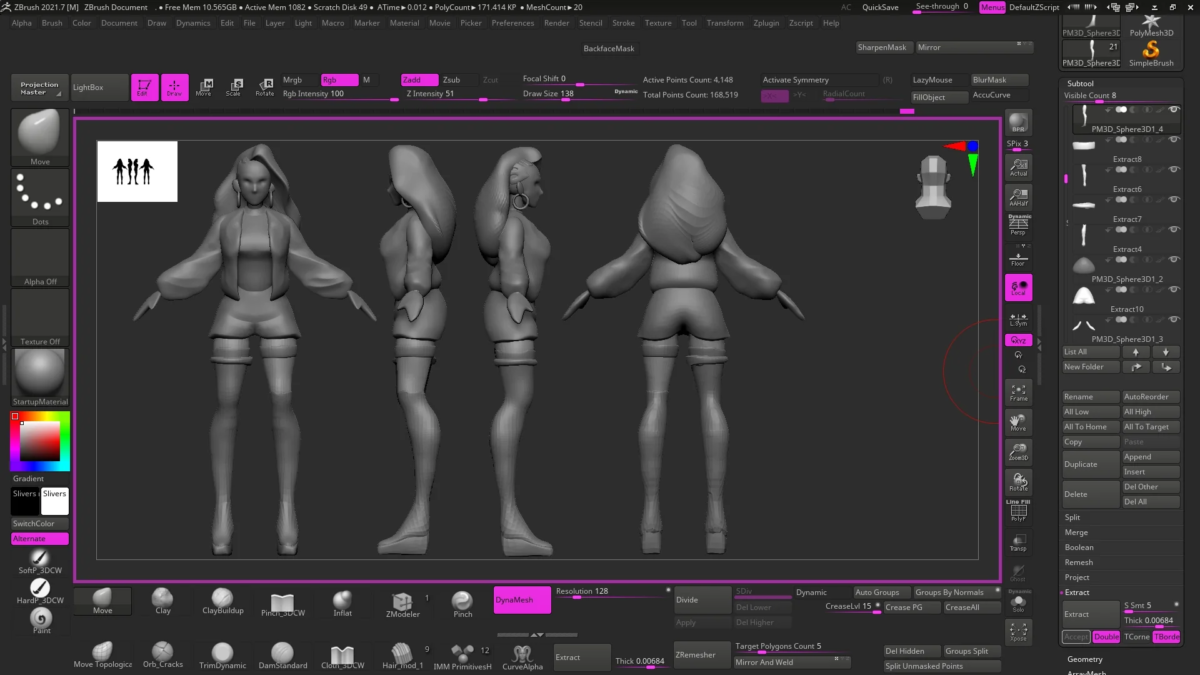The image size is (1200, 675).
Task: Open the Stroke menu
Action: click(623, 23)
